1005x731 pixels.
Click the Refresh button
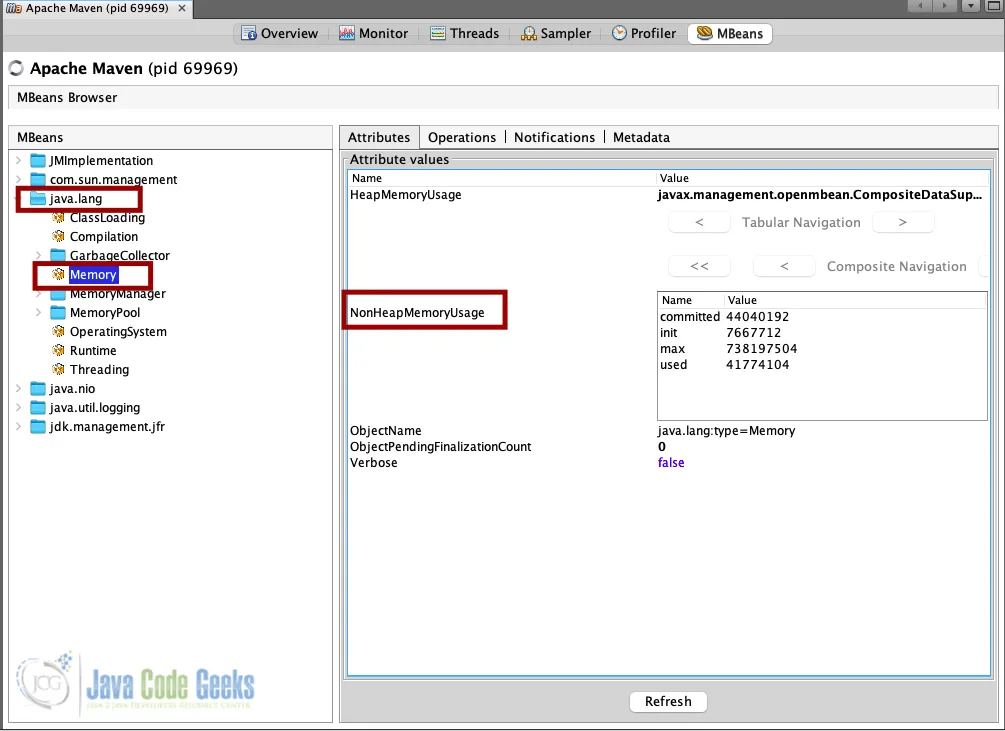pos(668,702)
